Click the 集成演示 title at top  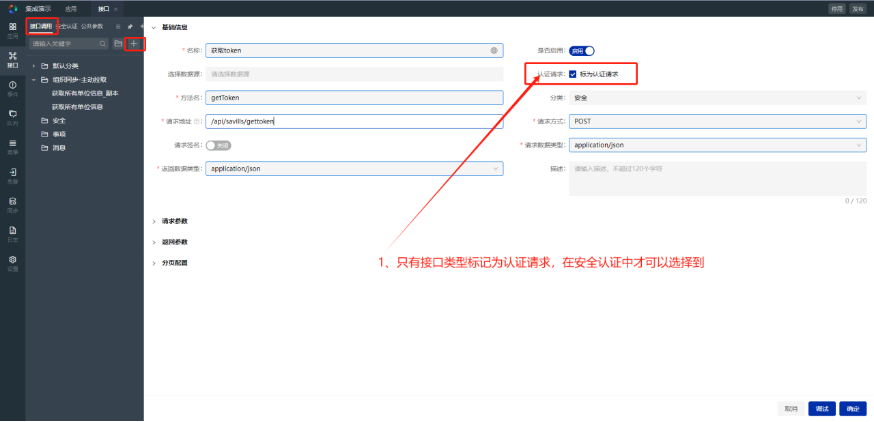click(x=38, y=9)
